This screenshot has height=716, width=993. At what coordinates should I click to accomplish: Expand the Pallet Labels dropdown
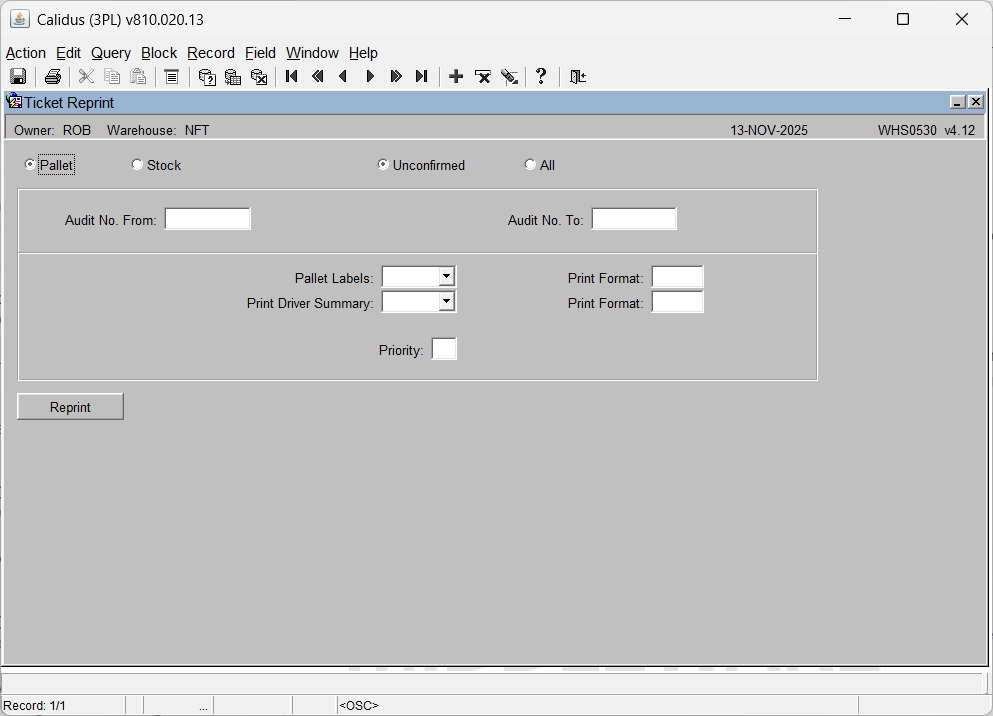pyautogui.click(x=446, y=277)
